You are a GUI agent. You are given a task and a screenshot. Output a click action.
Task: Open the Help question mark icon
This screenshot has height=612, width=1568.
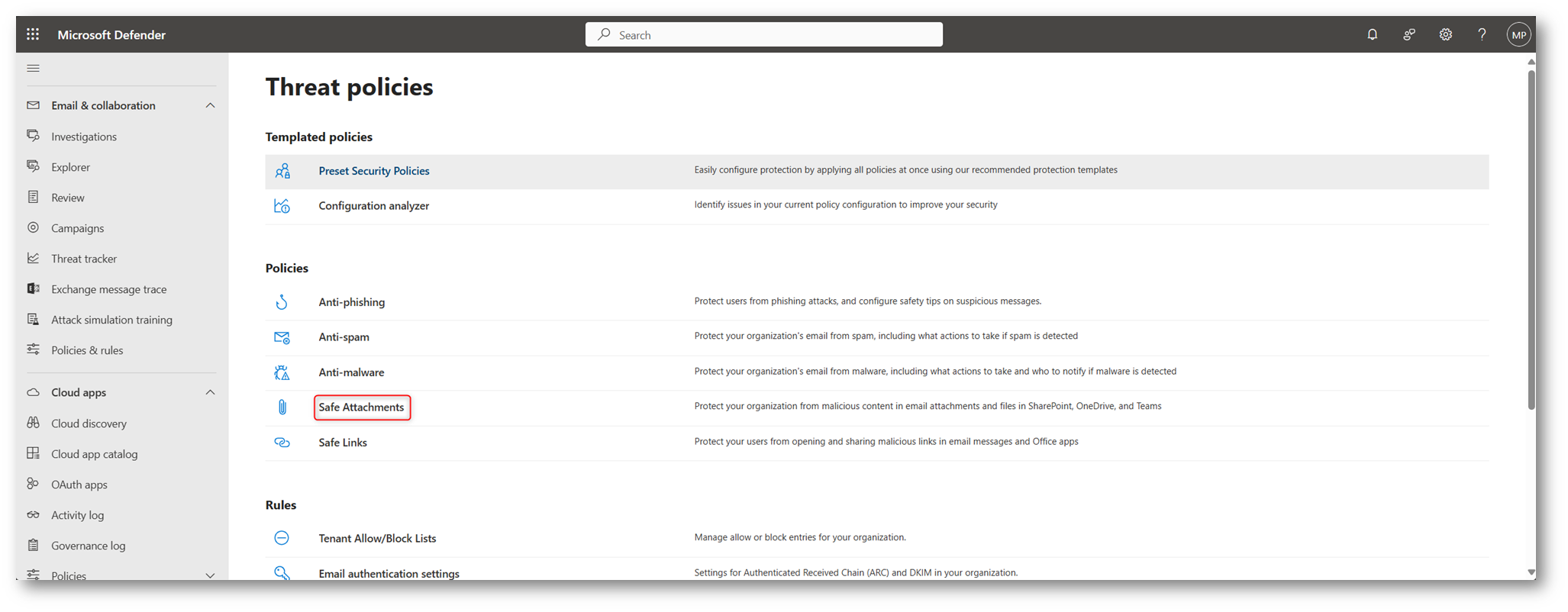pyautogui.click(x=1482, y=34)
